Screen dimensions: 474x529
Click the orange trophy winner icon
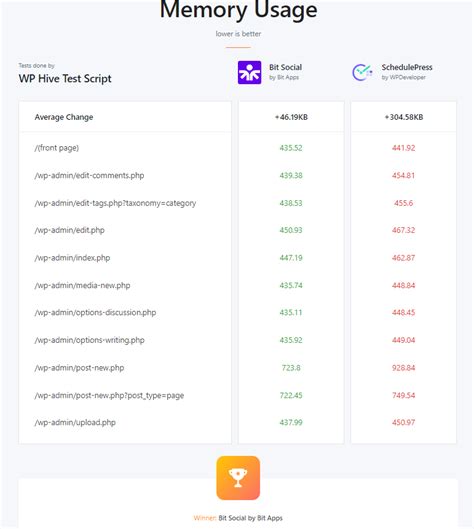click(238, 478)
